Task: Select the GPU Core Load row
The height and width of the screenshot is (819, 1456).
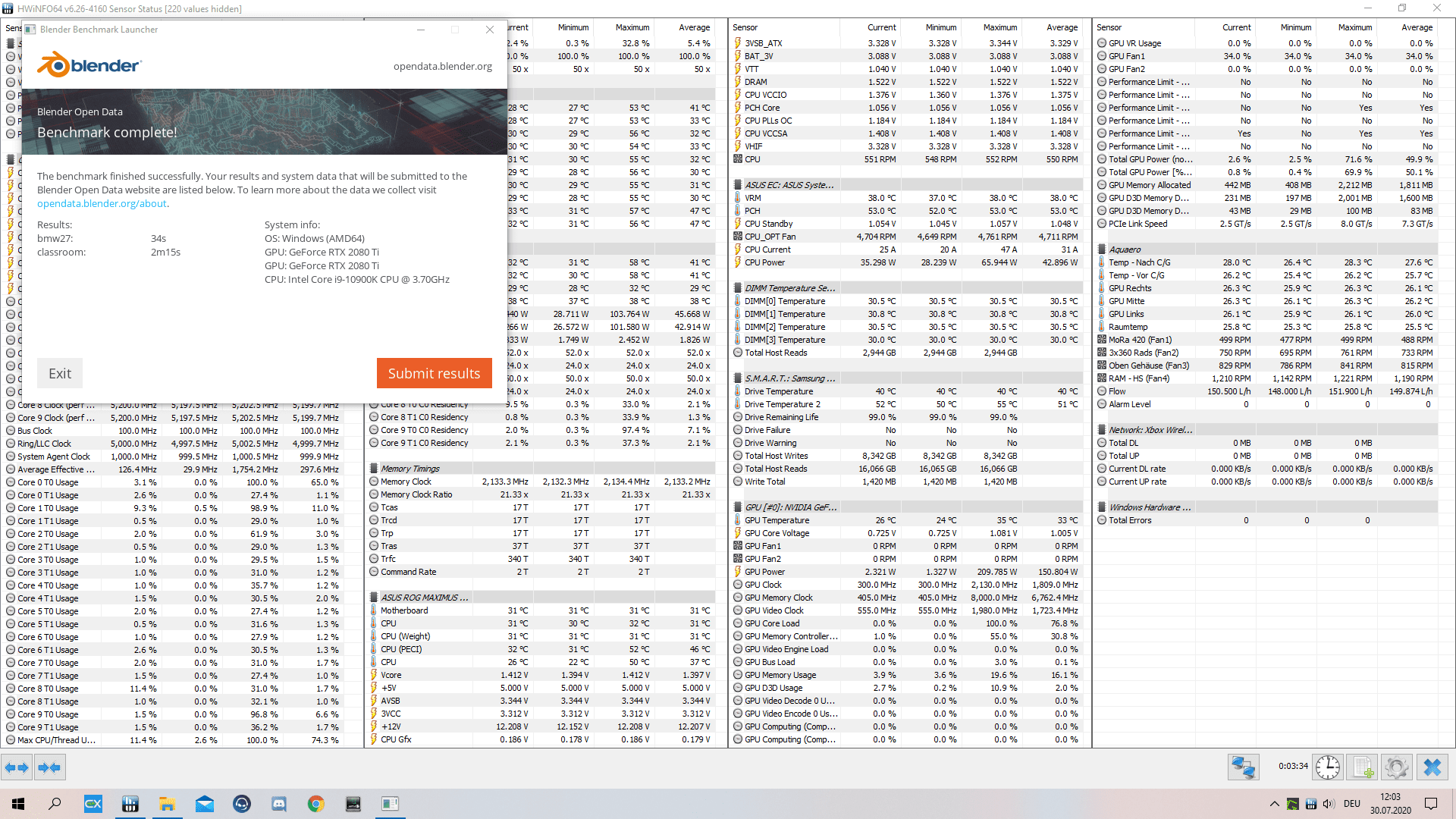Action: point(906,623)
